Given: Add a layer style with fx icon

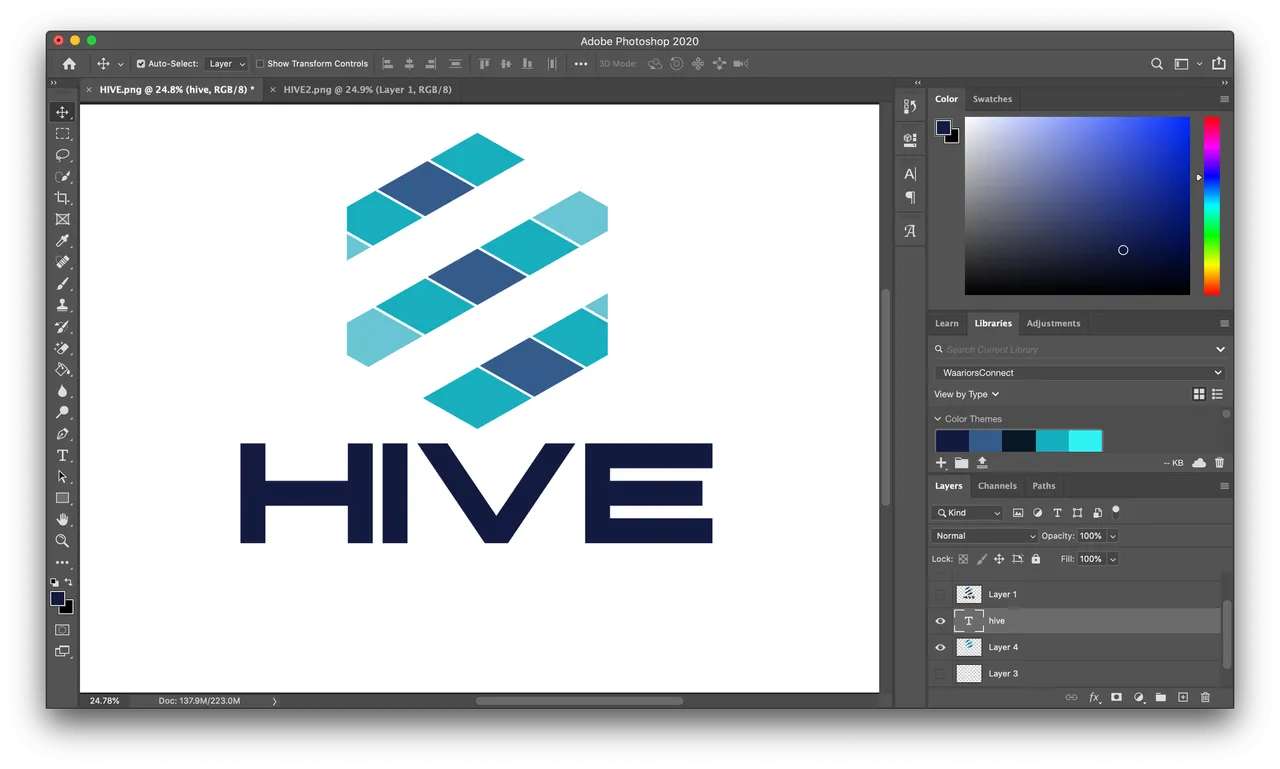Looking at the screenshot, I should click(1094, 697).
